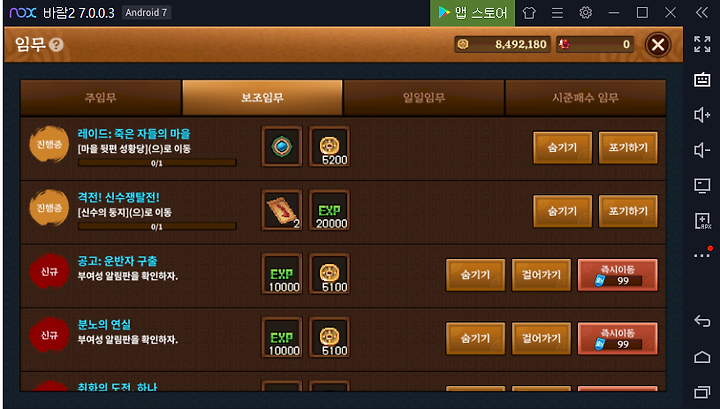
Task: Click the blue gem reward of 레이드 quest
Action: [282, 146]
